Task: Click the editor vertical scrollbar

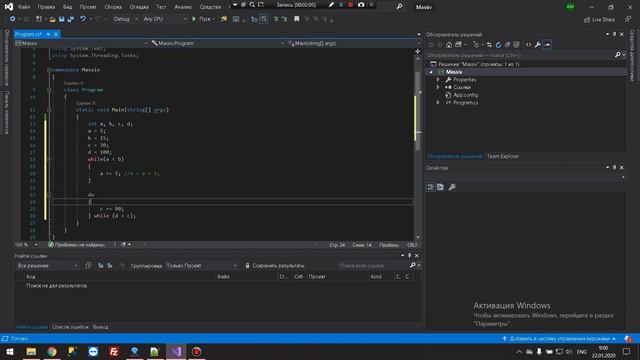Action: 417,147
